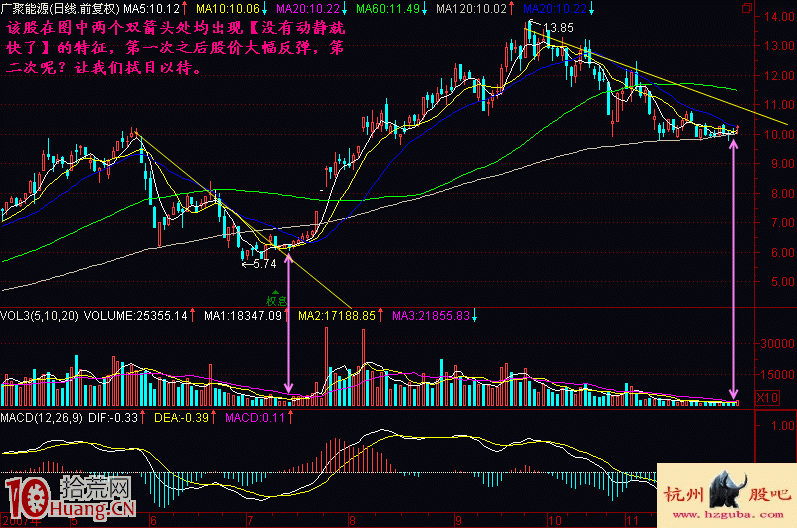The width and height of the screenshot is (797, 528).
Task: Click the 6.00 price axis label
Action: pyautogui.click(x=782, y=252)
